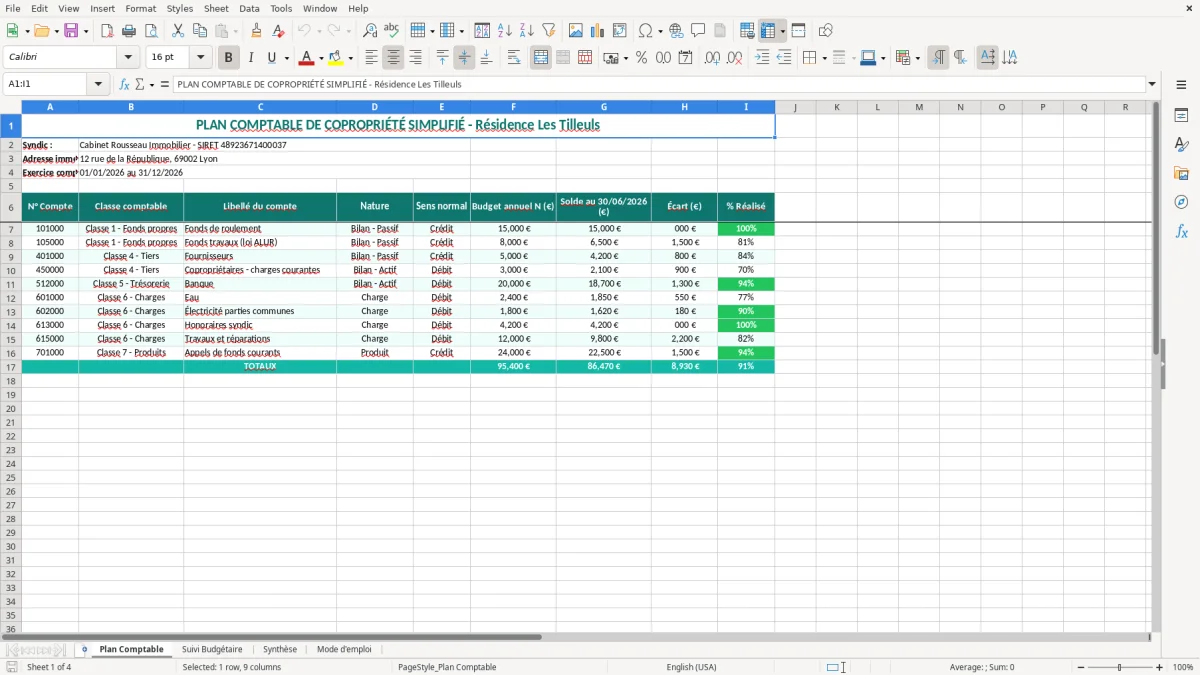Screen dimensions: 1200x675
Task: Insert an image
Action: tap(576, 31)
